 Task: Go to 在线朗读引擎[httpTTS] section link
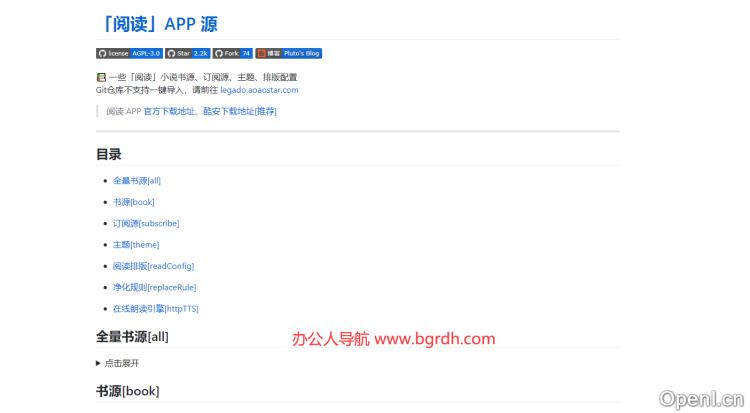click(x=155, y=309)
